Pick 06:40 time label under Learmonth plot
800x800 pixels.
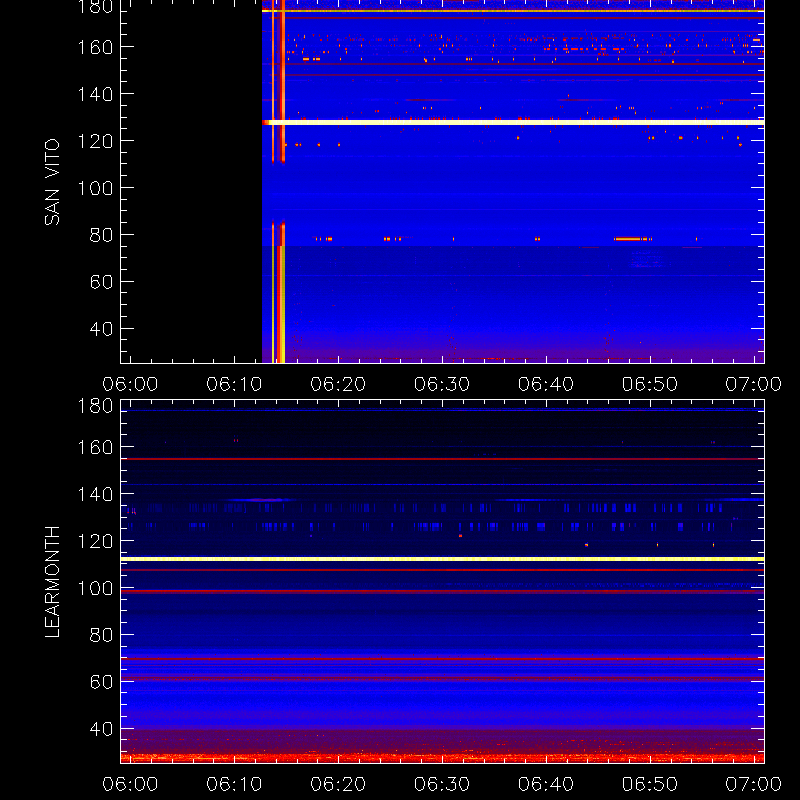pyautogui.click(x=546, y=784)
